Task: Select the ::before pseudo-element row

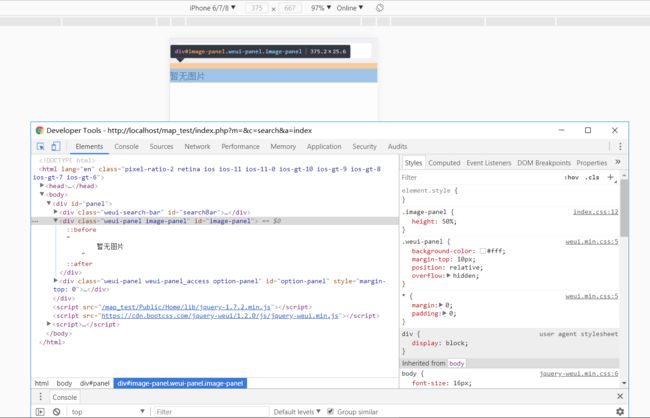Action: click(x=81, y=229)
